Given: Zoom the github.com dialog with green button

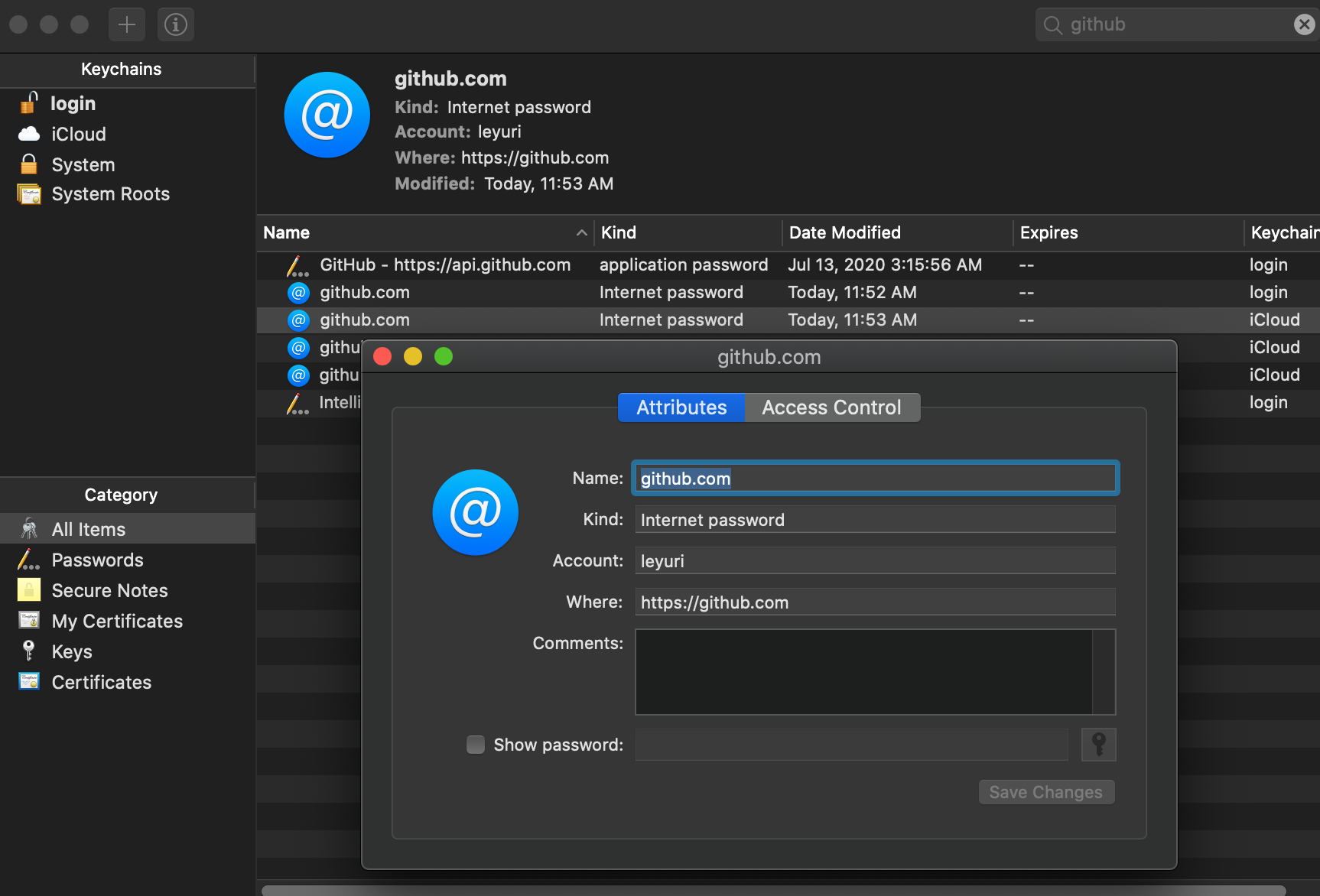Looking at the screenshot, I should coord(444,356).
